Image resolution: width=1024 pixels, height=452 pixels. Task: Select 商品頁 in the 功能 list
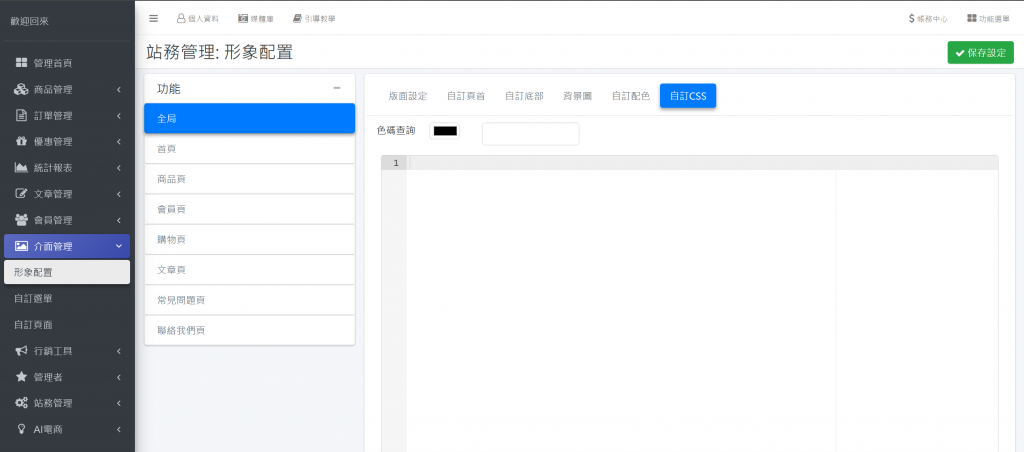pyautogui.click(x=250, y=179)
